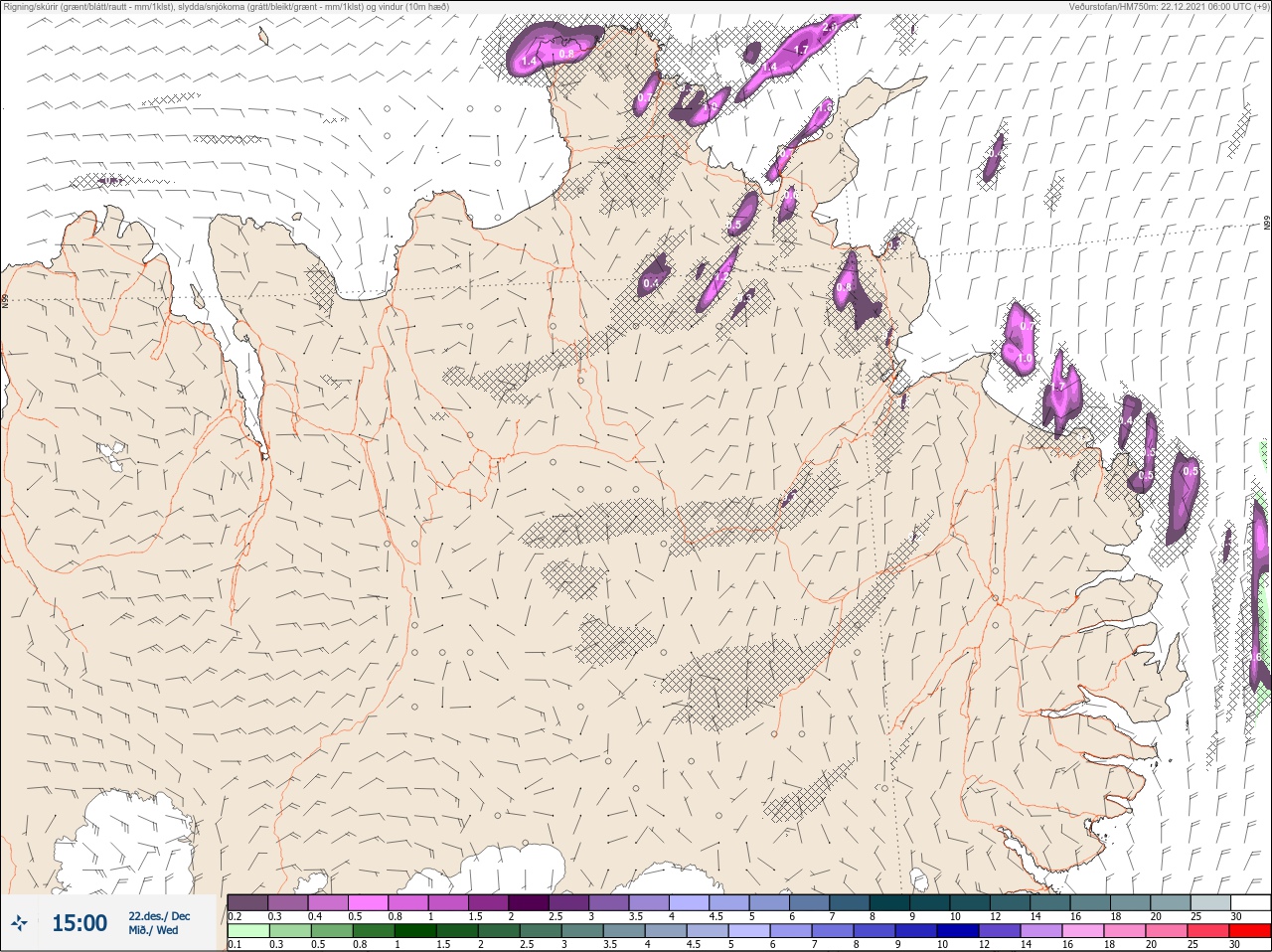The height and width of the screenshot is (952, 1272).
Task: Click the wind-rose logo beside the 15:00 time
Action: (20, 923)
